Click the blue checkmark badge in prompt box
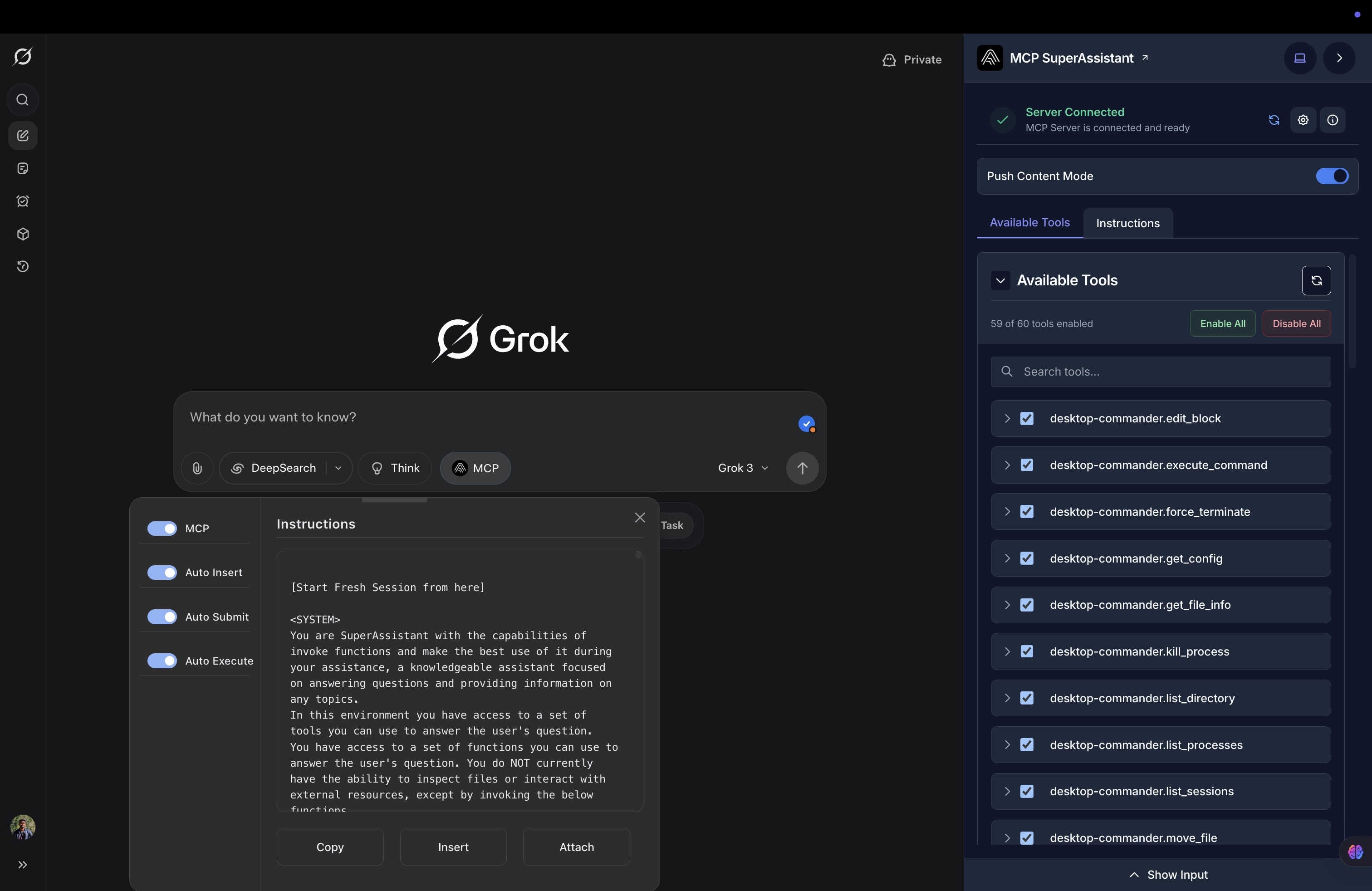The image size is (1372, 891). pyautogui.click(x=807, y=424)
